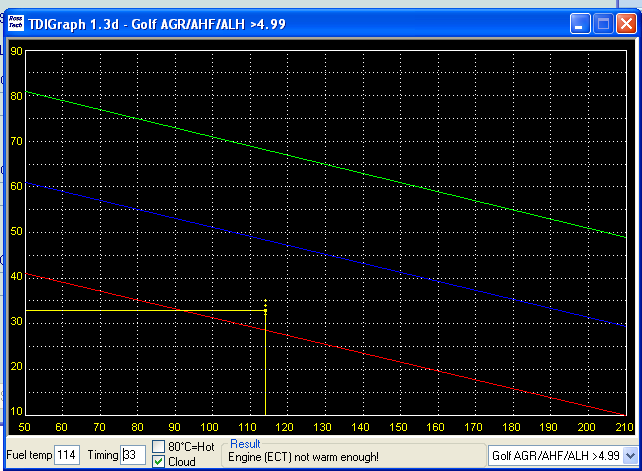This screenshot has width=642, height=471.
Task: Click the y-axis label 60
Action: click(x=16, y=186)
